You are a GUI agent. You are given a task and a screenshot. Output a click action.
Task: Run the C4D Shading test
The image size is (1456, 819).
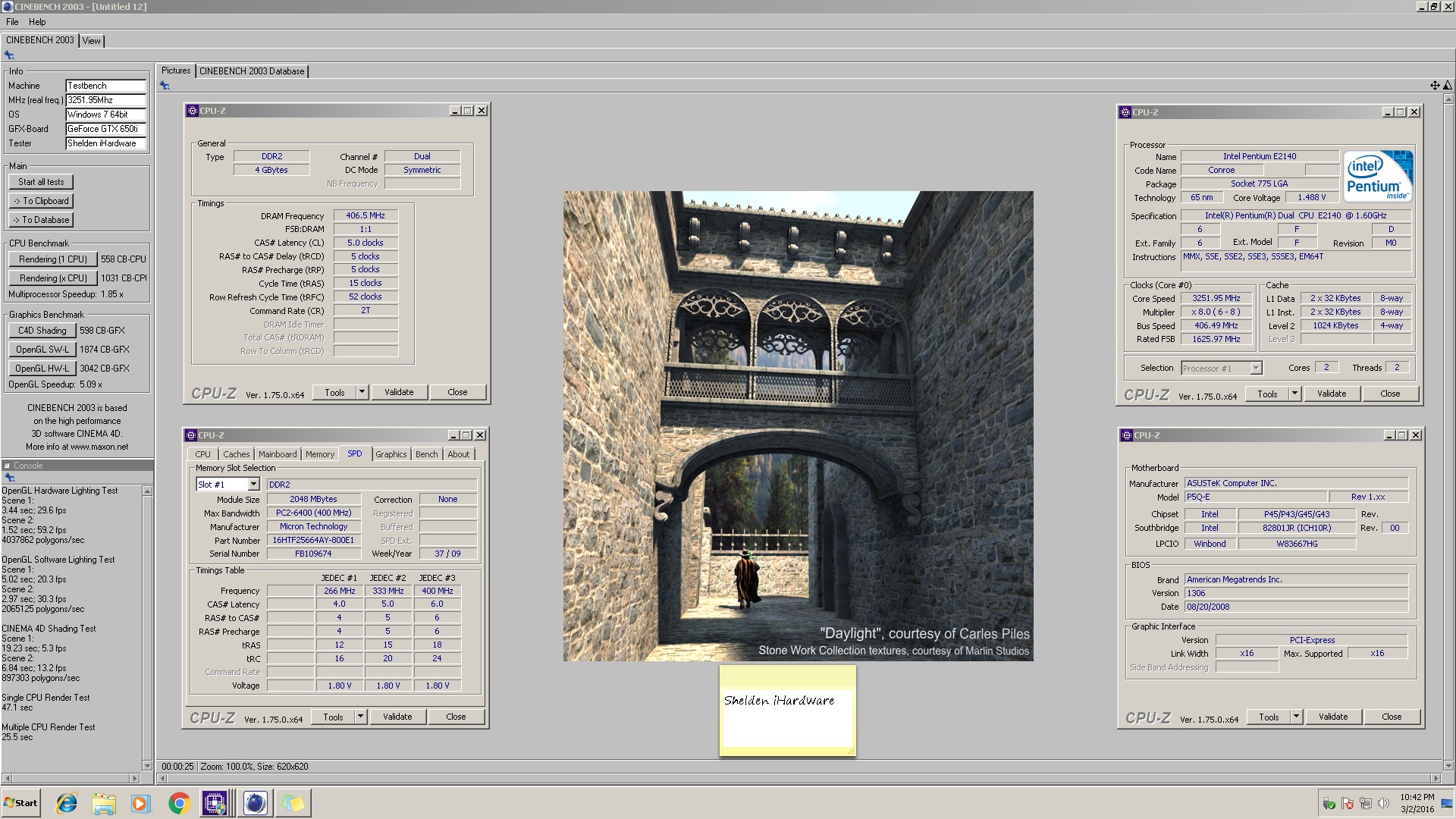point(42,331)
